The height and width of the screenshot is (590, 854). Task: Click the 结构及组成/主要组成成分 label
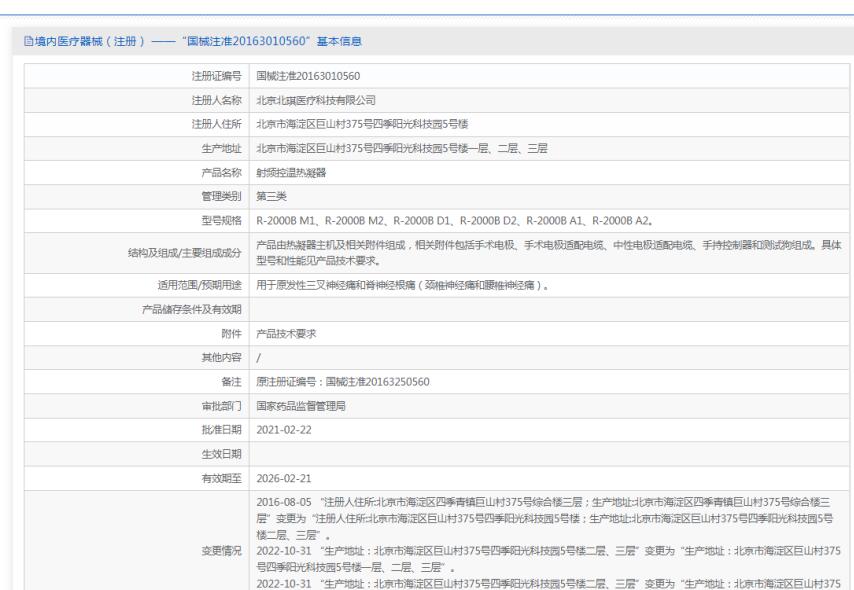pyautogui.click(x=185, y=253)
